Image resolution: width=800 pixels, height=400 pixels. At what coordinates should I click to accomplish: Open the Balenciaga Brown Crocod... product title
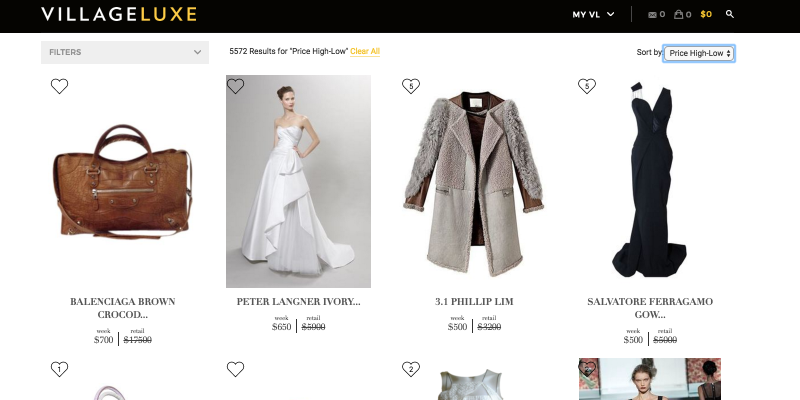coord(123,307)
